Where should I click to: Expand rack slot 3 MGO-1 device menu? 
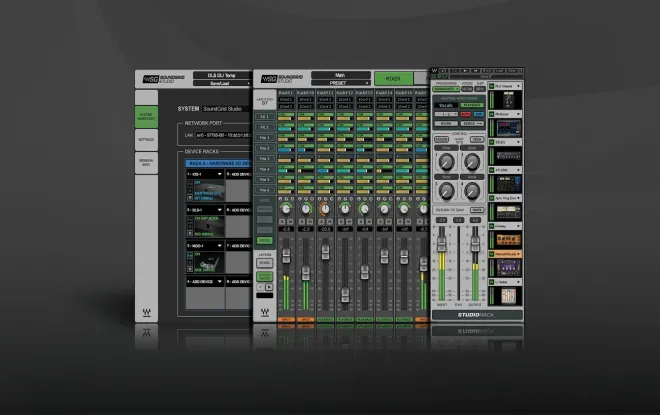219,245
